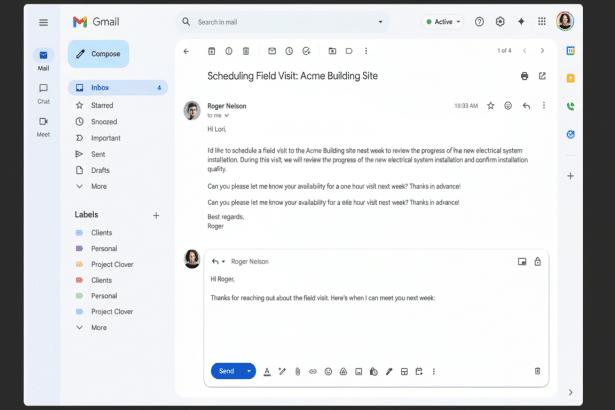Open the Google apps grid

tap(542, 22)
